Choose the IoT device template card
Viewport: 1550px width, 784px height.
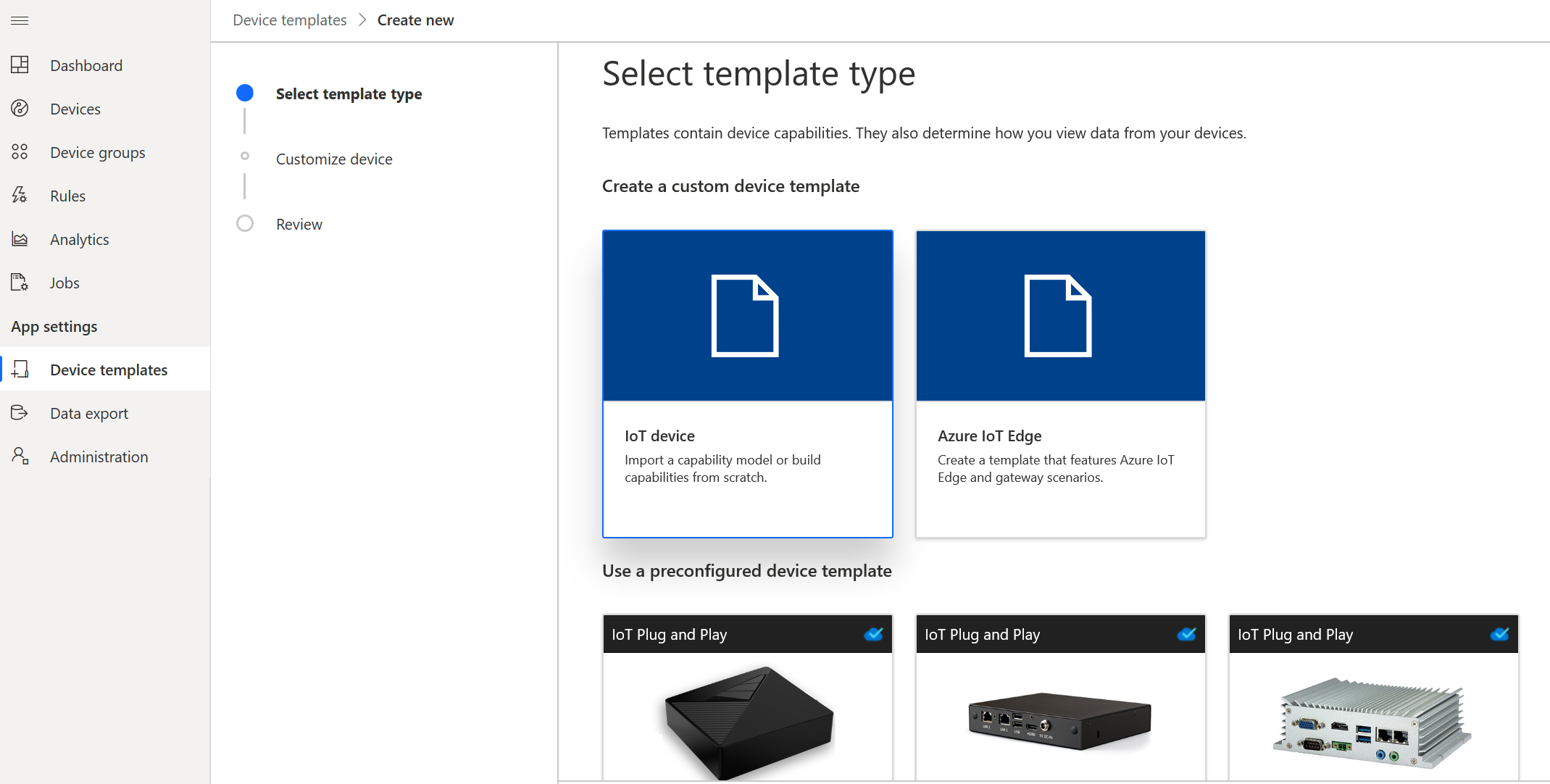click(747, 384)
